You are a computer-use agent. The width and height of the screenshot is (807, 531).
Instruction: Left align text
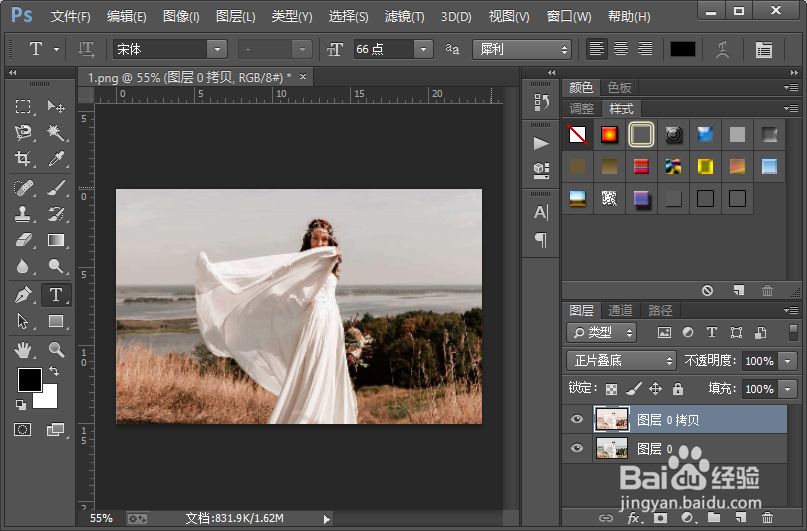coord(597,49)
